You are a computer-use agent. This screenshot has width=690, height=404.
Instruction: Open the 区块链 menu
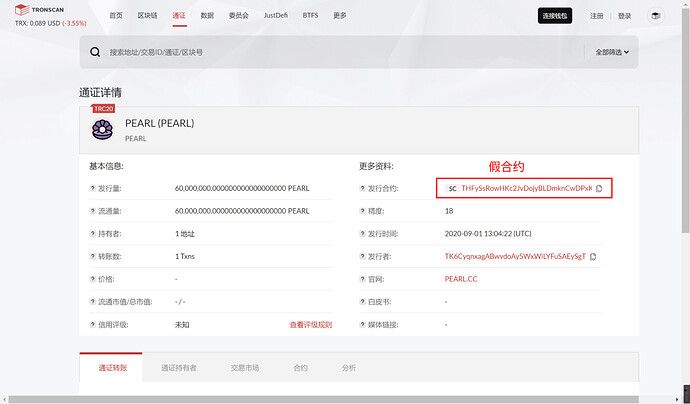[147, 15]
